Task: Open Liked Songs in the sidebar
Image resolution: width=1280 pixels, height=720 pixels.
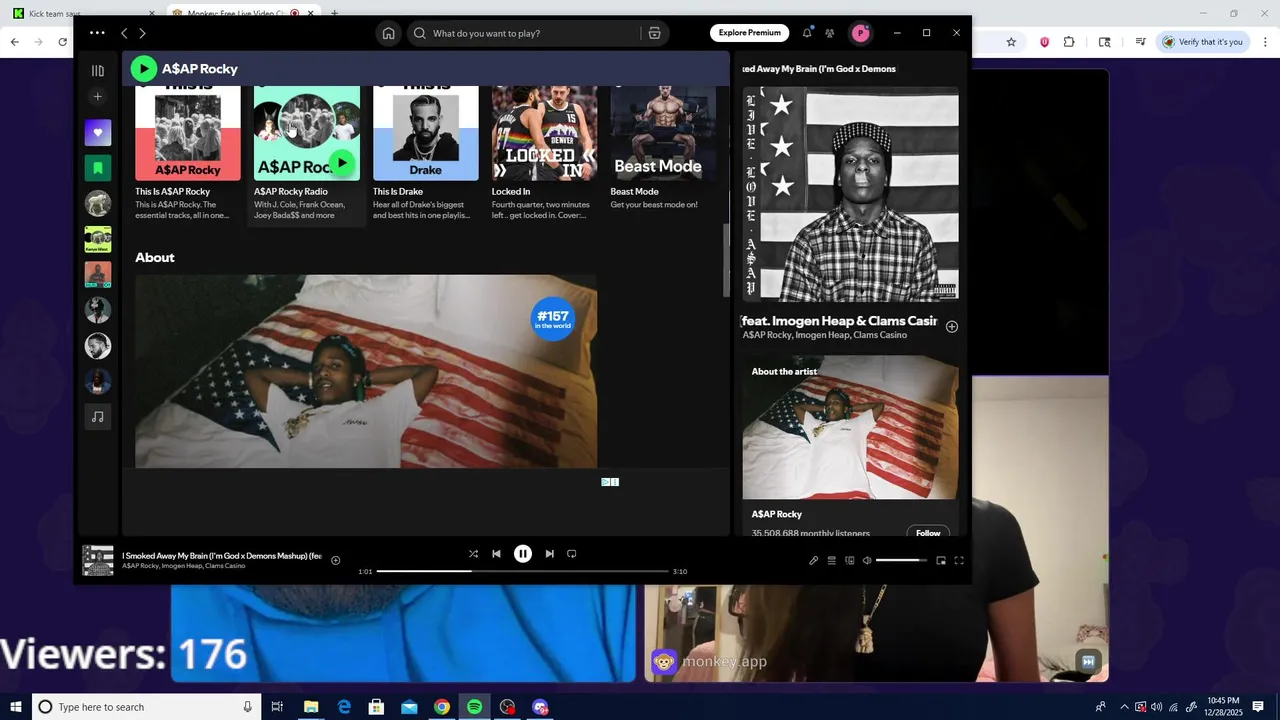Action: 97,132
